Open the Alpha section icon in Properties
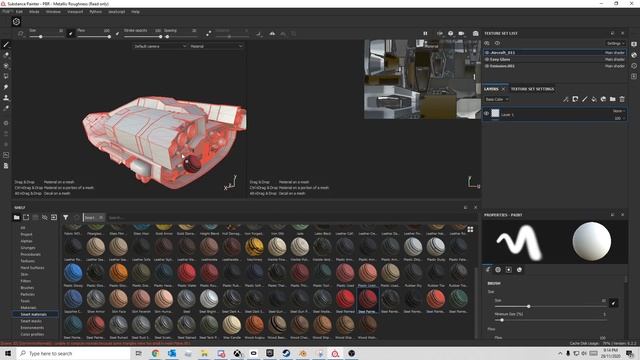Viewport: 640px width, 360px height. tap(498, 270)
